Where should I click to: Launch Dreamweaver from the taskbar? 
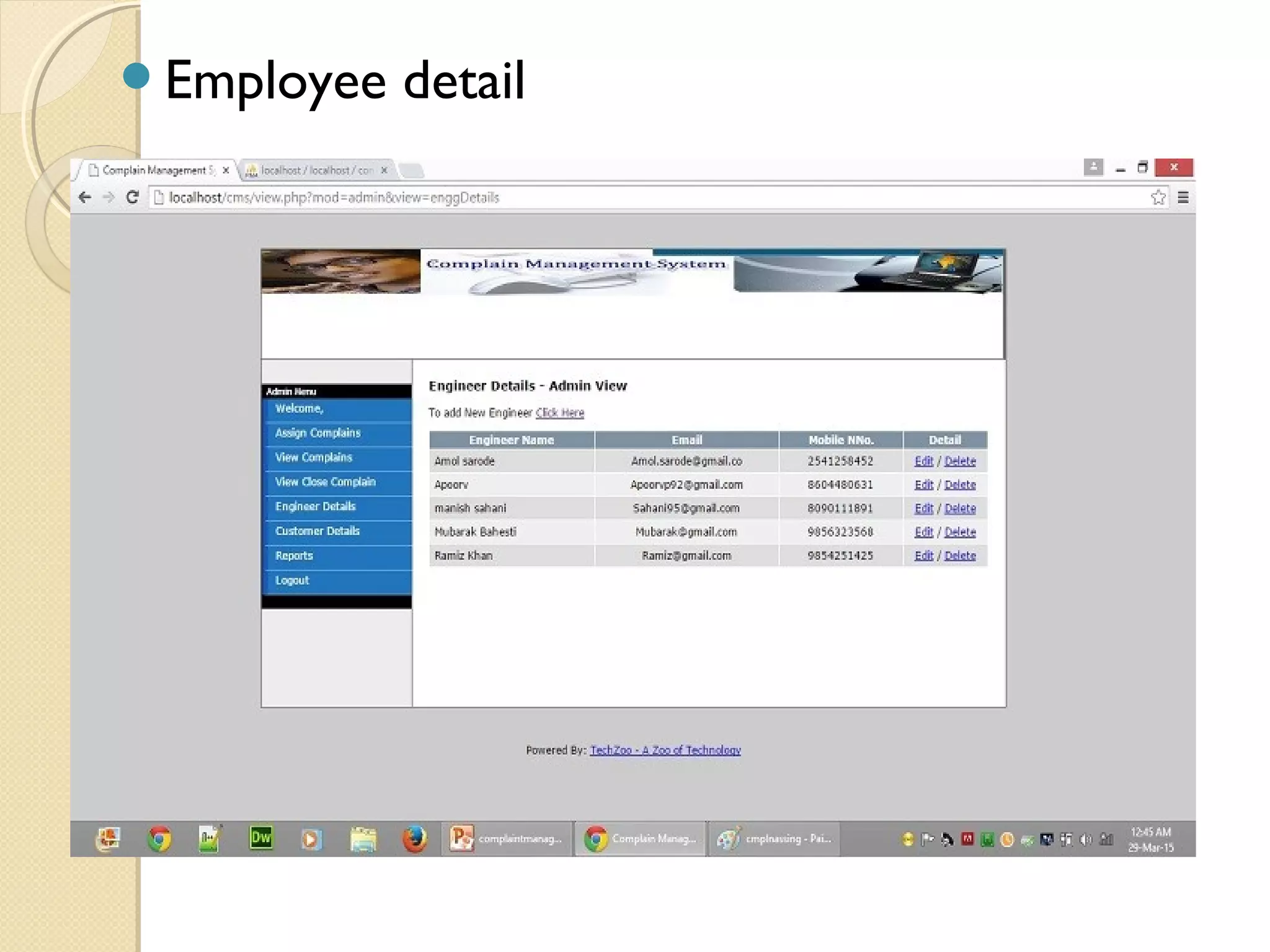point(261,839)
